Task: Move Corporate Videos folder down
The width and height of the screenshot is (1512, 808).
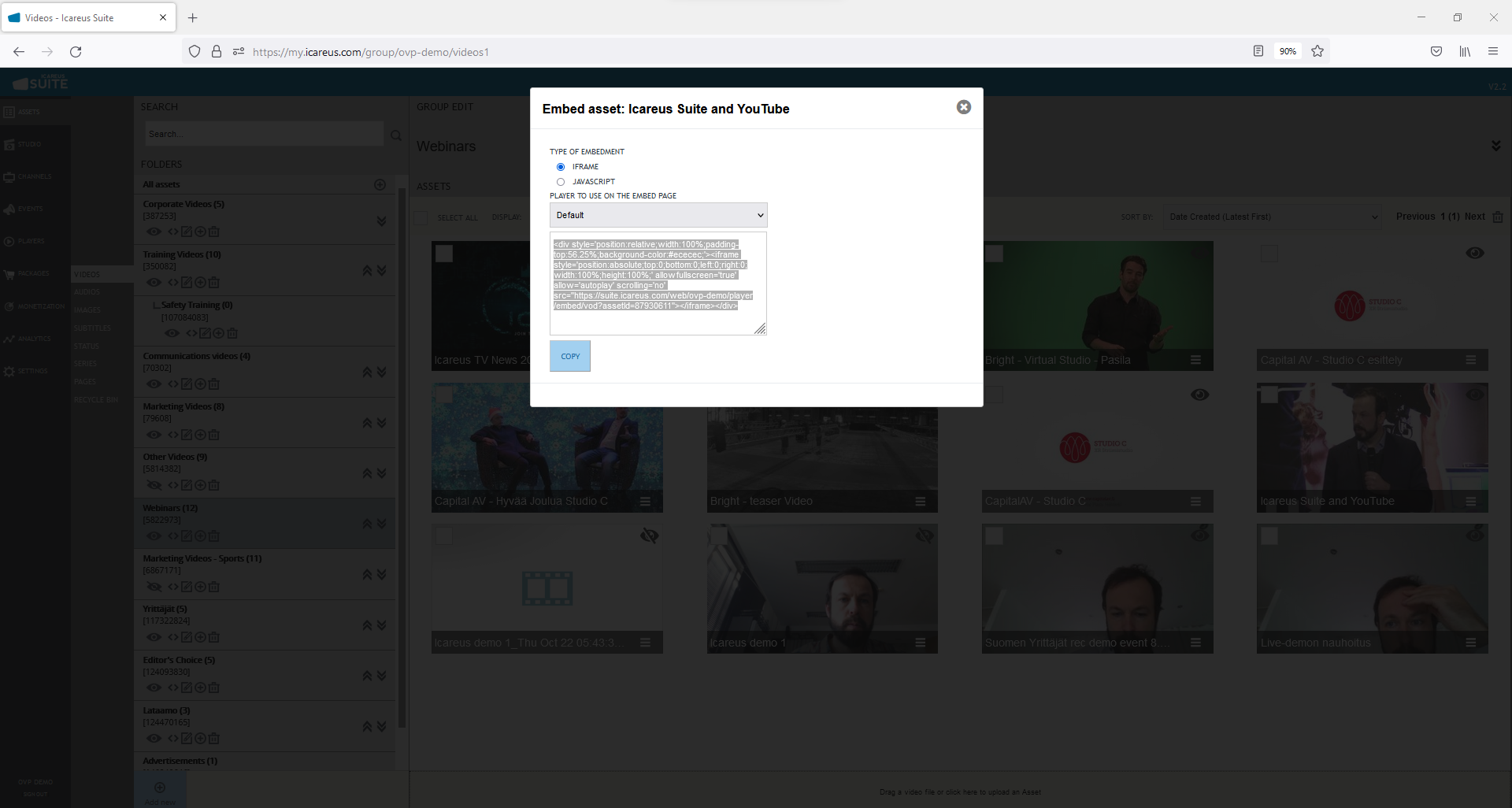Action: point(381,221)
